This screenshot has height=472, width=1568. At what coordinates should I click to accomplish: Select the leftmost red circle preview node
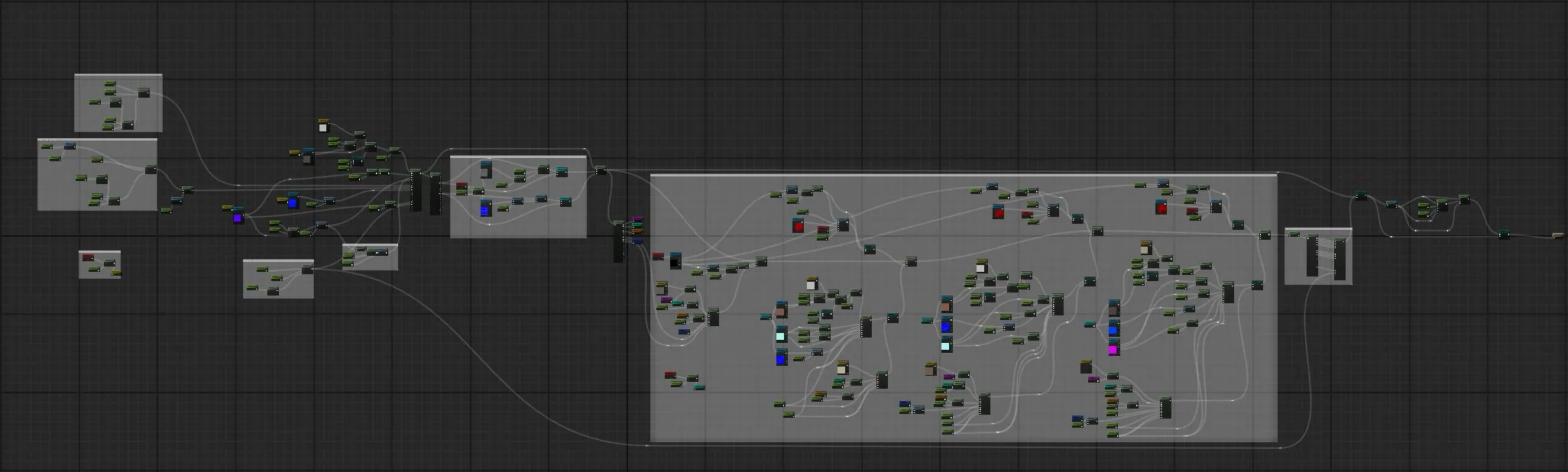[x=799, y=225]
